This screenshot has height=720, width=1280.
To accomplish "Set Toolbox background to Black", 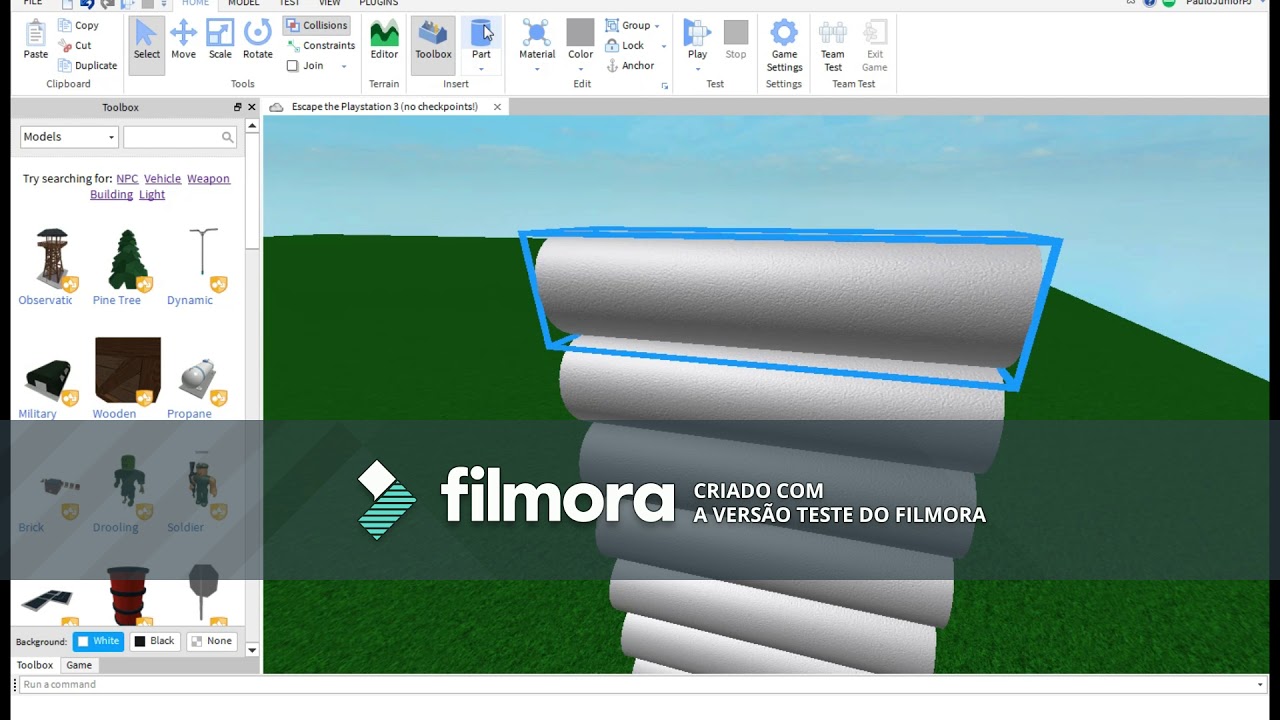I will tap(154, 641).
